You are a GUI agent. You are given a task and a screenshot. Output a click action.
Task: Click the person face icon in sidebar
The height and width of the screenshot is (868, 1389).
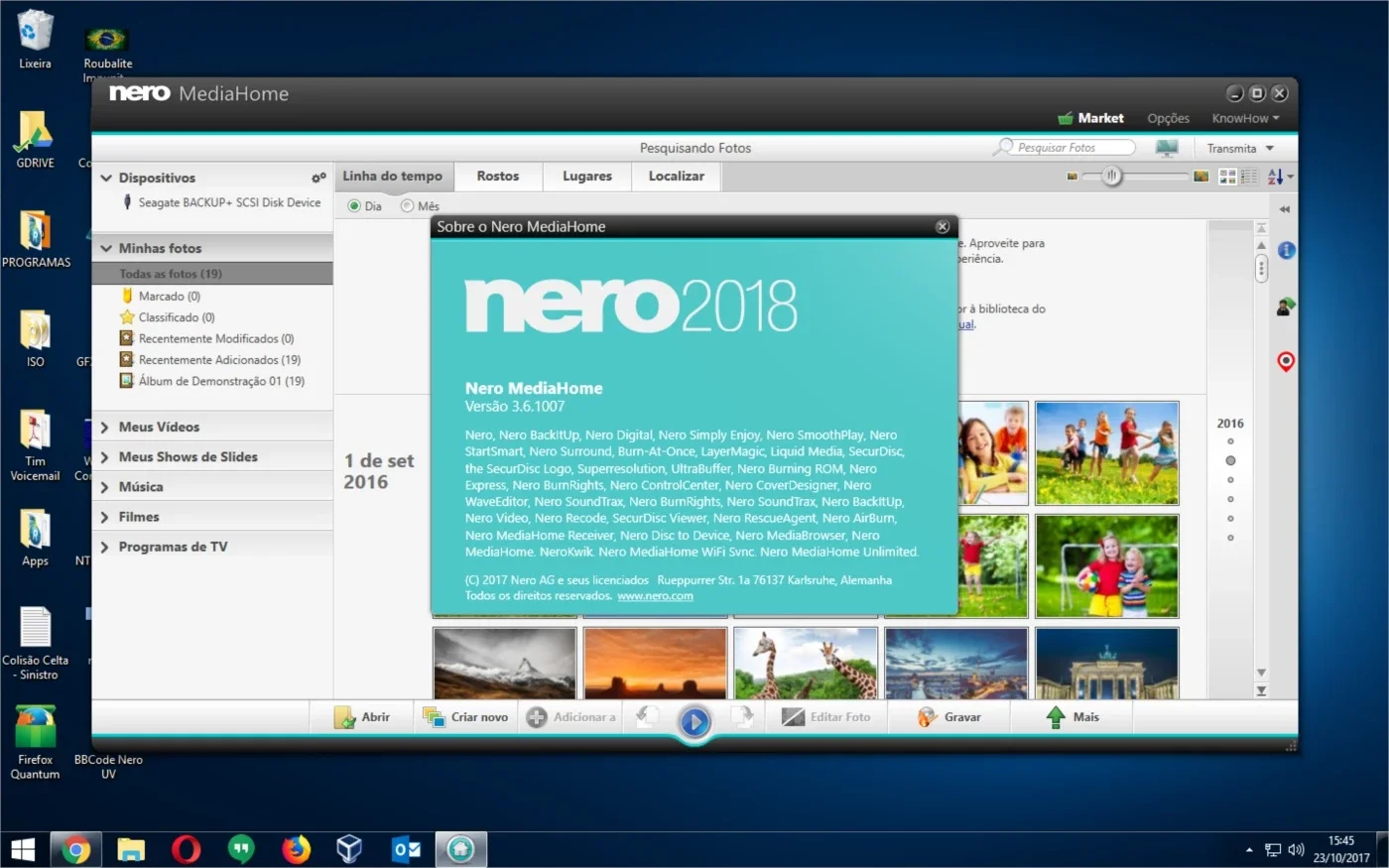click(1285, 307)
